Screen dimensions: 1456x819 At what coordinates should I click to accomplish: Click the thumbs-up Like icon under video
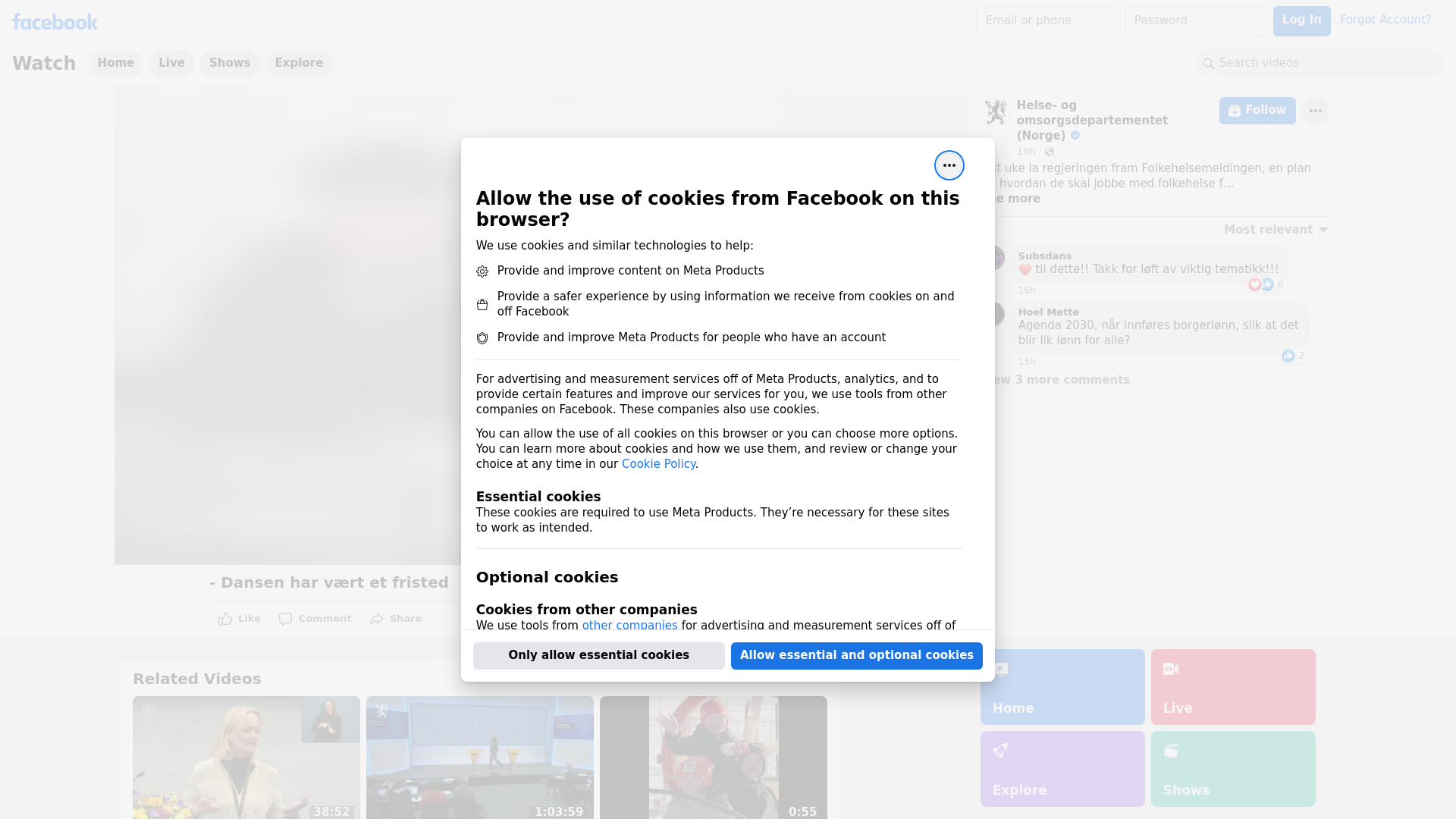[x=225, y=619]
